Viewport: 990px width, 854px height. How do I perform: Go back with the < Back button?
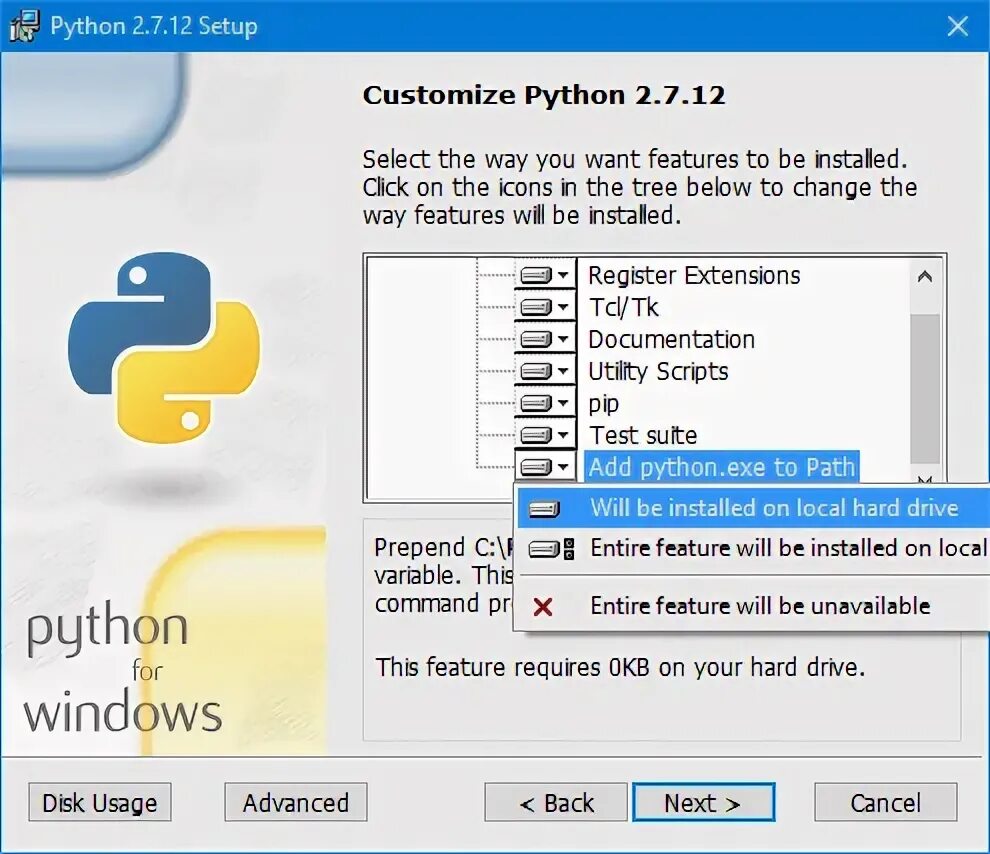(x=556, y=803)
